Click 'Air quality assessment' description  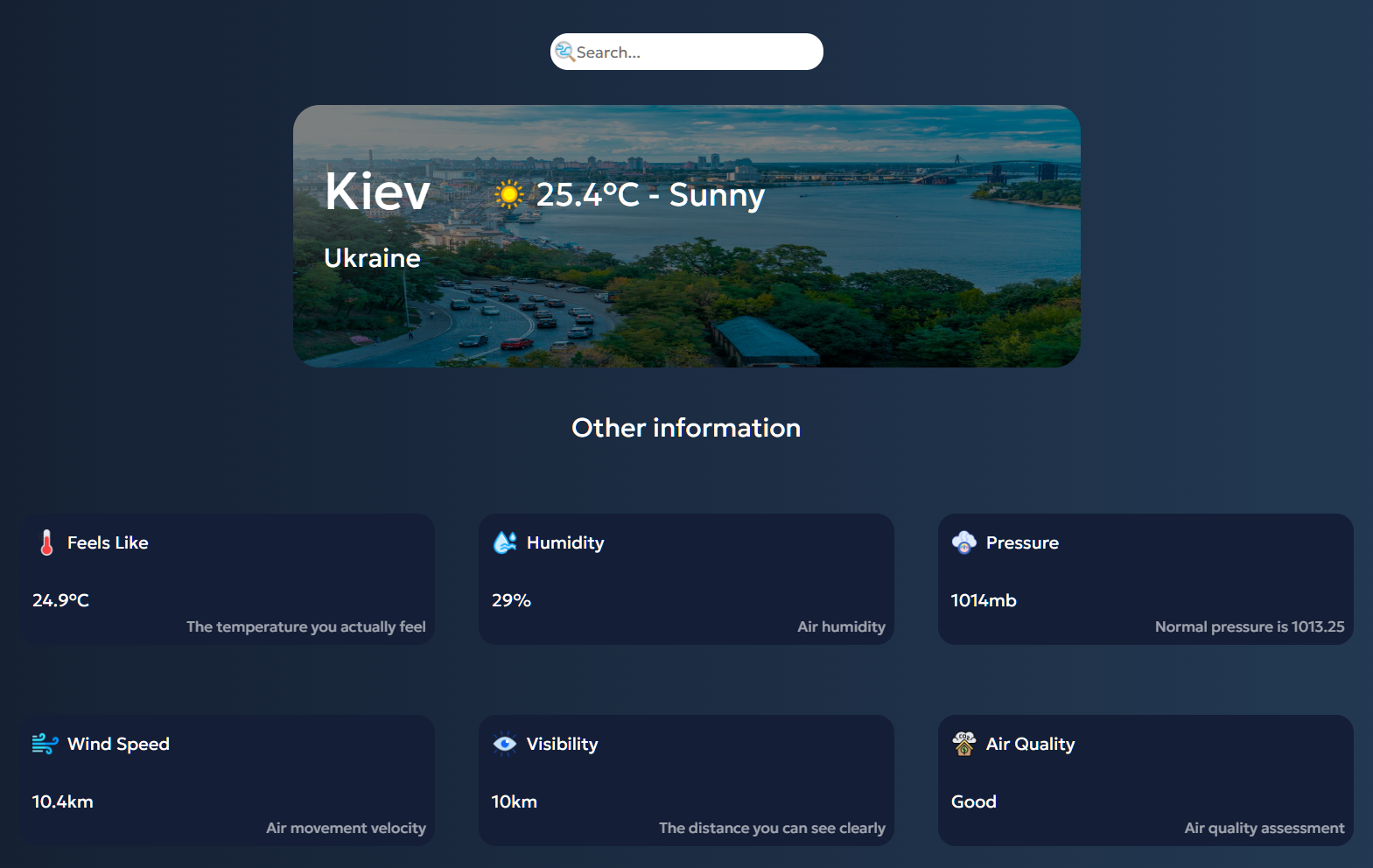[1264, 828]
